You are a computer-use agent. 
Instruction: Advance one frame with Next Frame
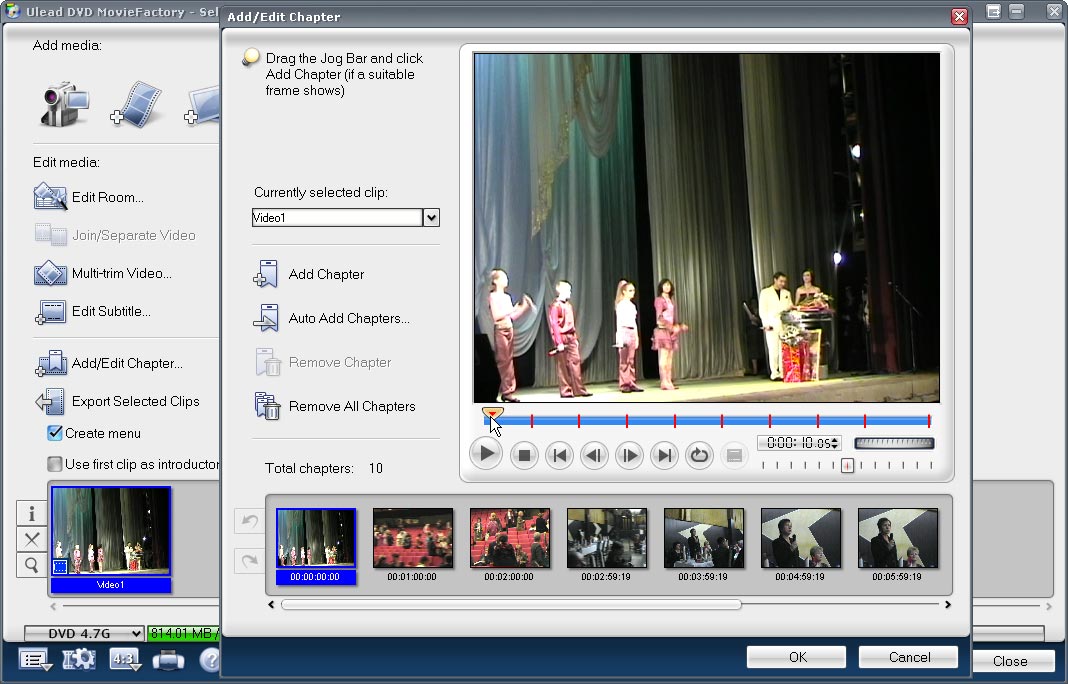pyautogui.click(x=629, y=456)
